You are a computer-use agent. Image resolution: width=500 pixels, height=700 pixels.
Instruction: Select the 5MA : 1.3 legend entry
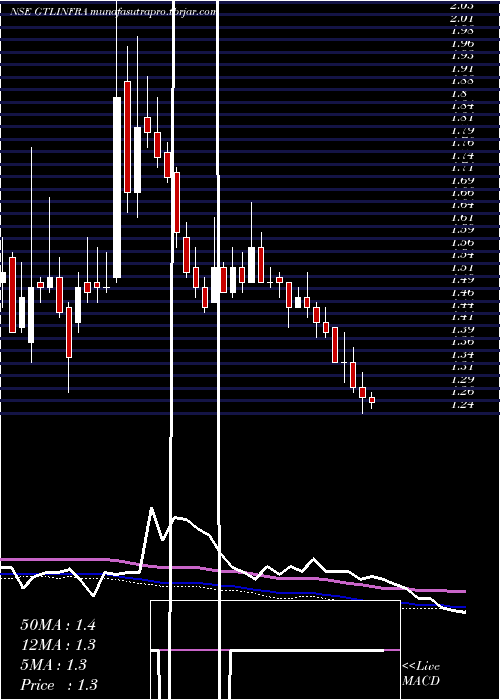[53, 665]
